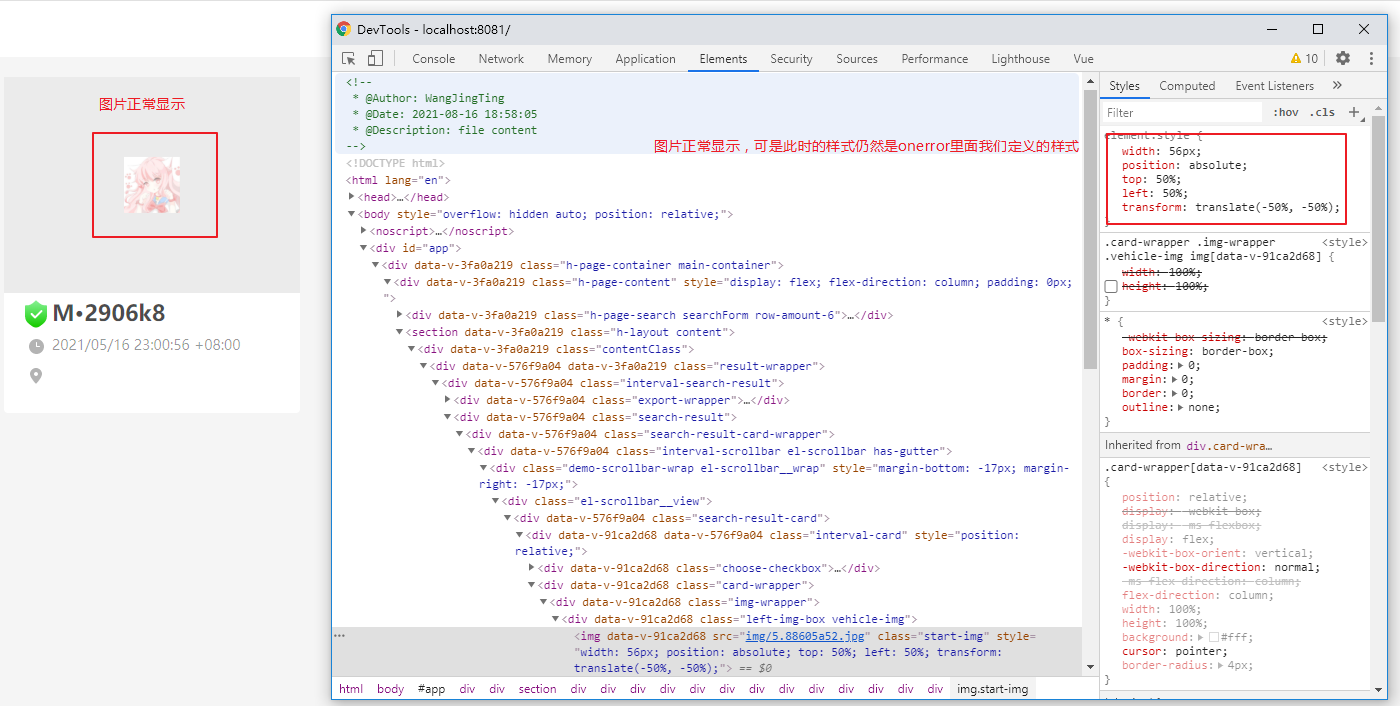
Task: Open the Event Listeners sub-tab
Action: point(1275,86)
